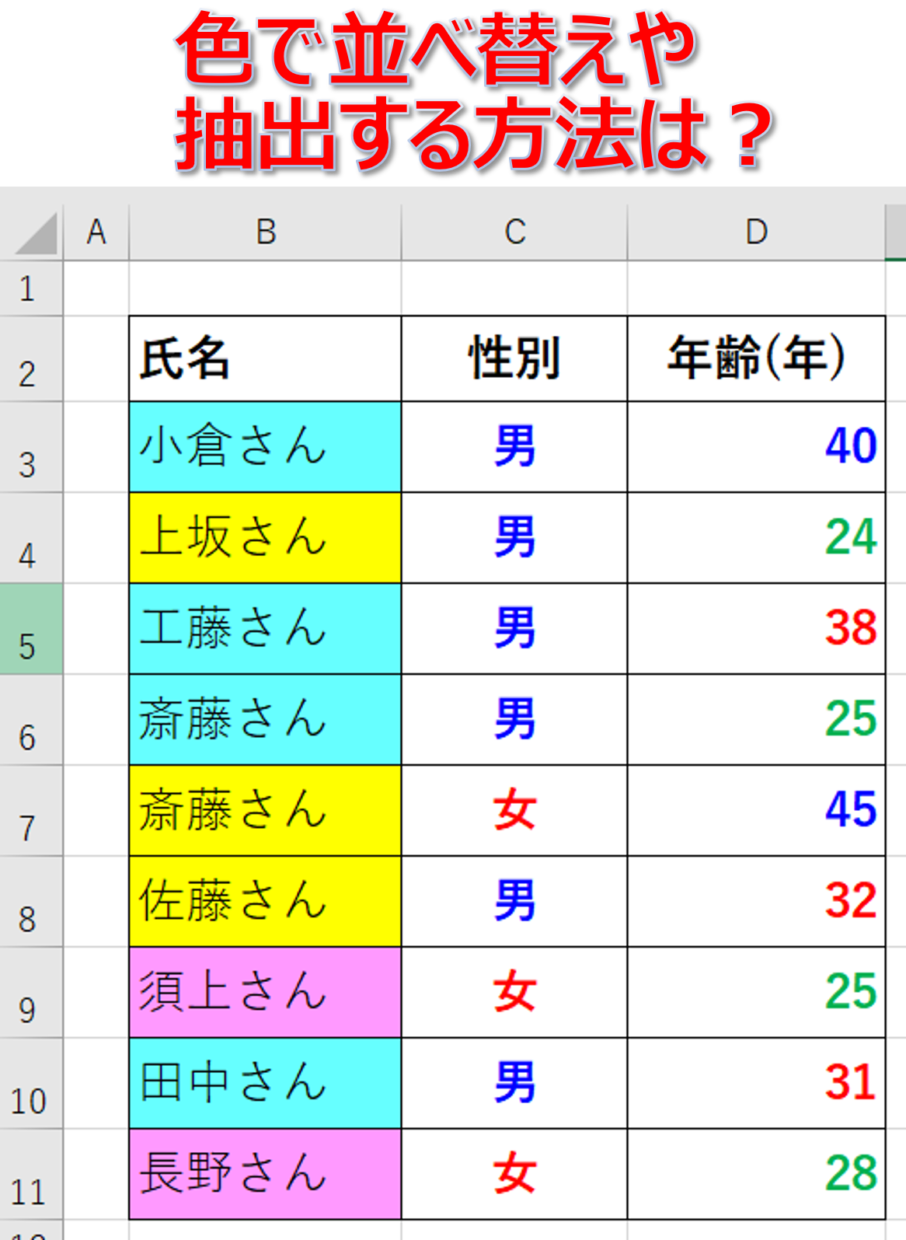This screenshot has width=906, height=1240.
Task: Select the cyan cell 小倉さん
Action: [x=265, y=447]
